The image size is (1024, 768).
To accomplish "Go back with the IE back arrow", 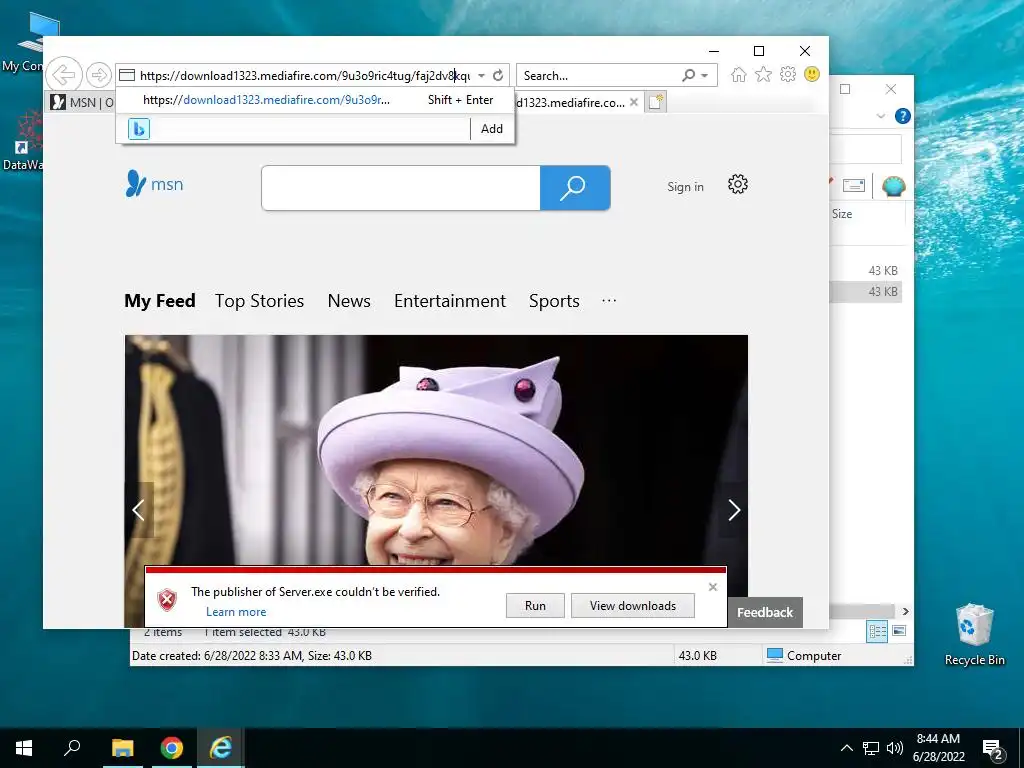I will pyautogui.click(x=64, y=74).
